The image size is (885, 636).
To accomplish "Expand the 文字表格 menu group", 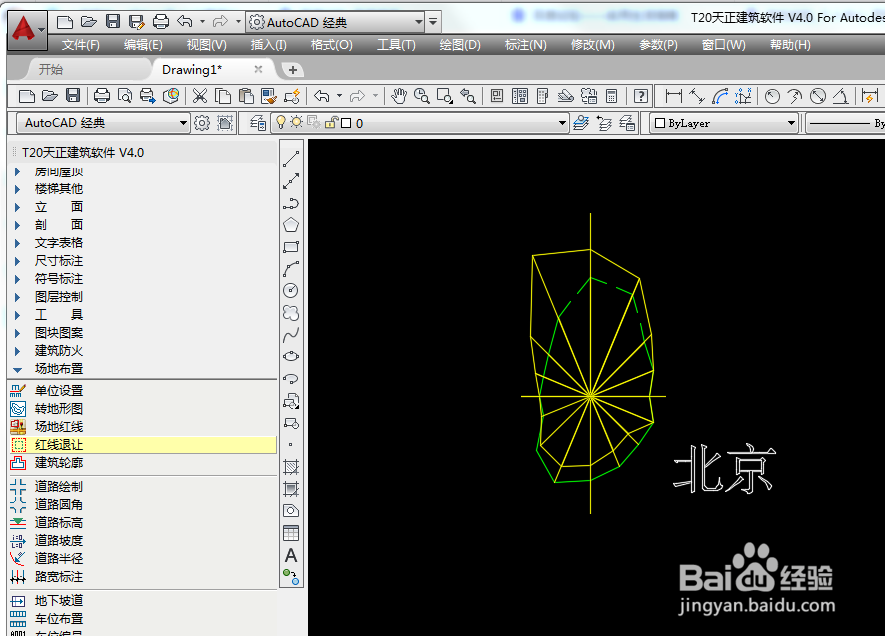I will 17,243.
